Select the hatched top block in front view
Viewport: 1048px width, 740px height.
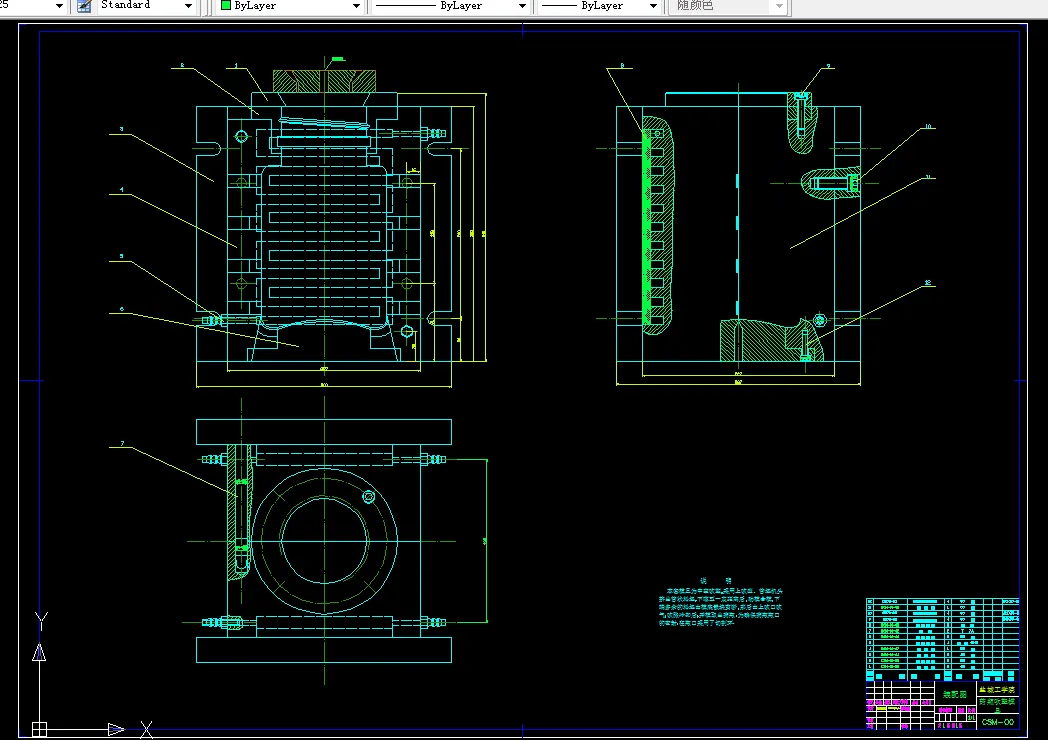[x=325, y=81]
